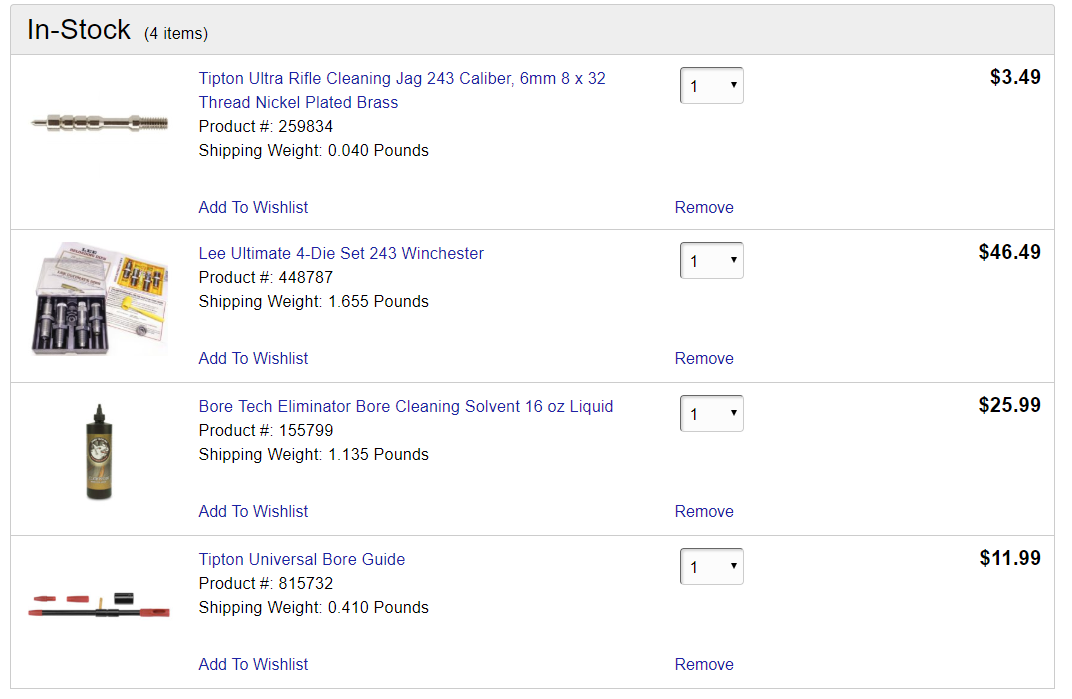
Task: Select Shipping Weight 1.655 Pounds text
Action: 314,302
